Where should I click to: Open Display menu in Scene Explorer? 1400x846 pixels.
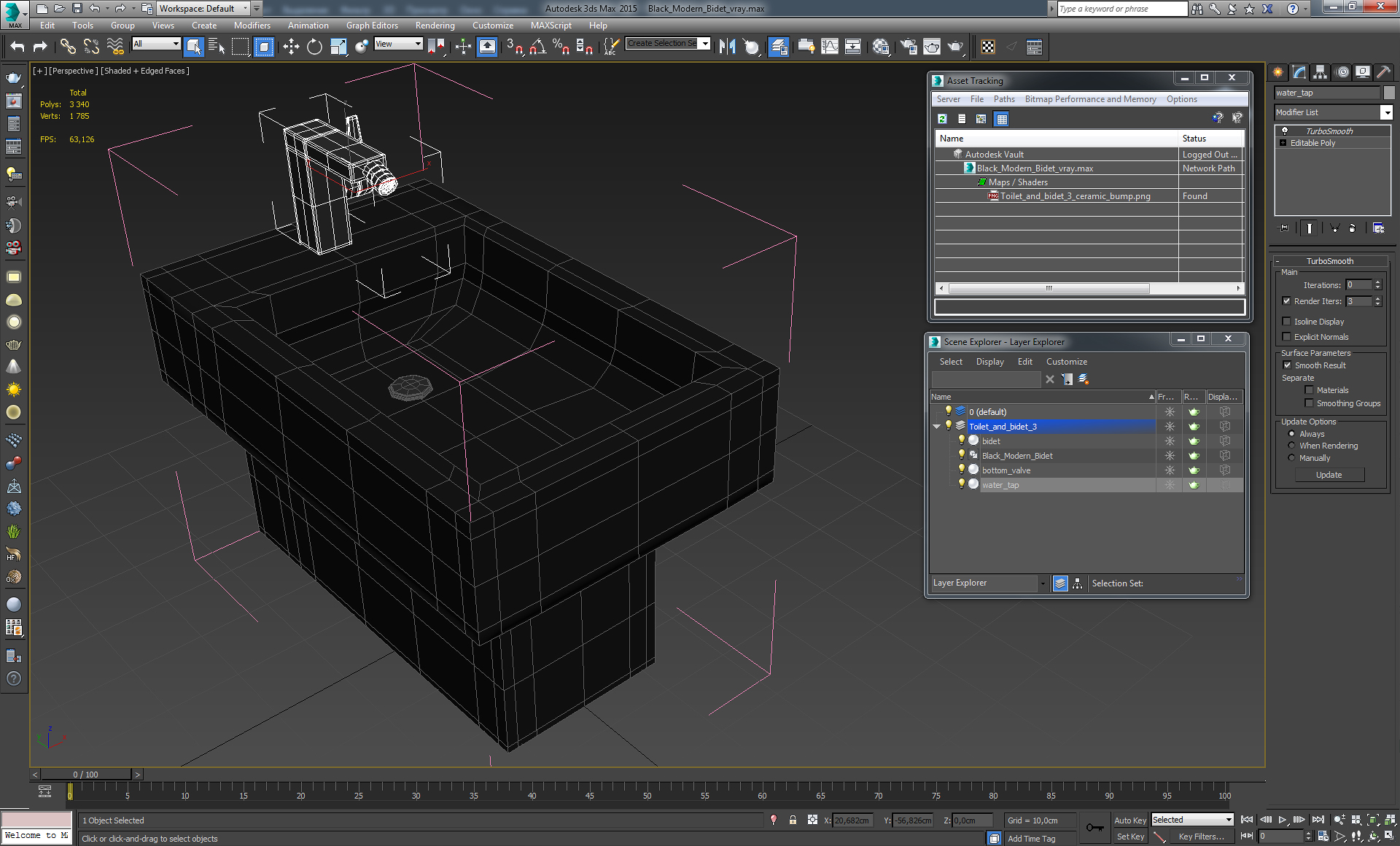click(x=990, y=362)
